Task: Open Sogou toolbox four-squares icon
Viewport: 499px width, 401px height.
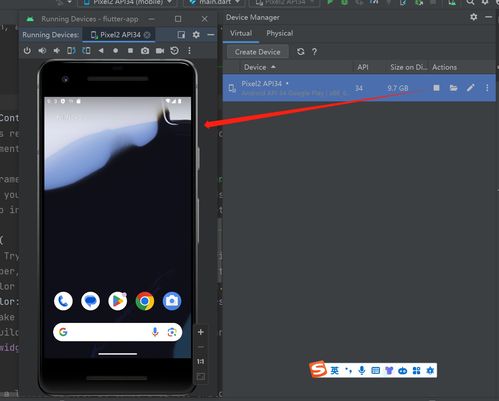Action: (x=417, y=370)
